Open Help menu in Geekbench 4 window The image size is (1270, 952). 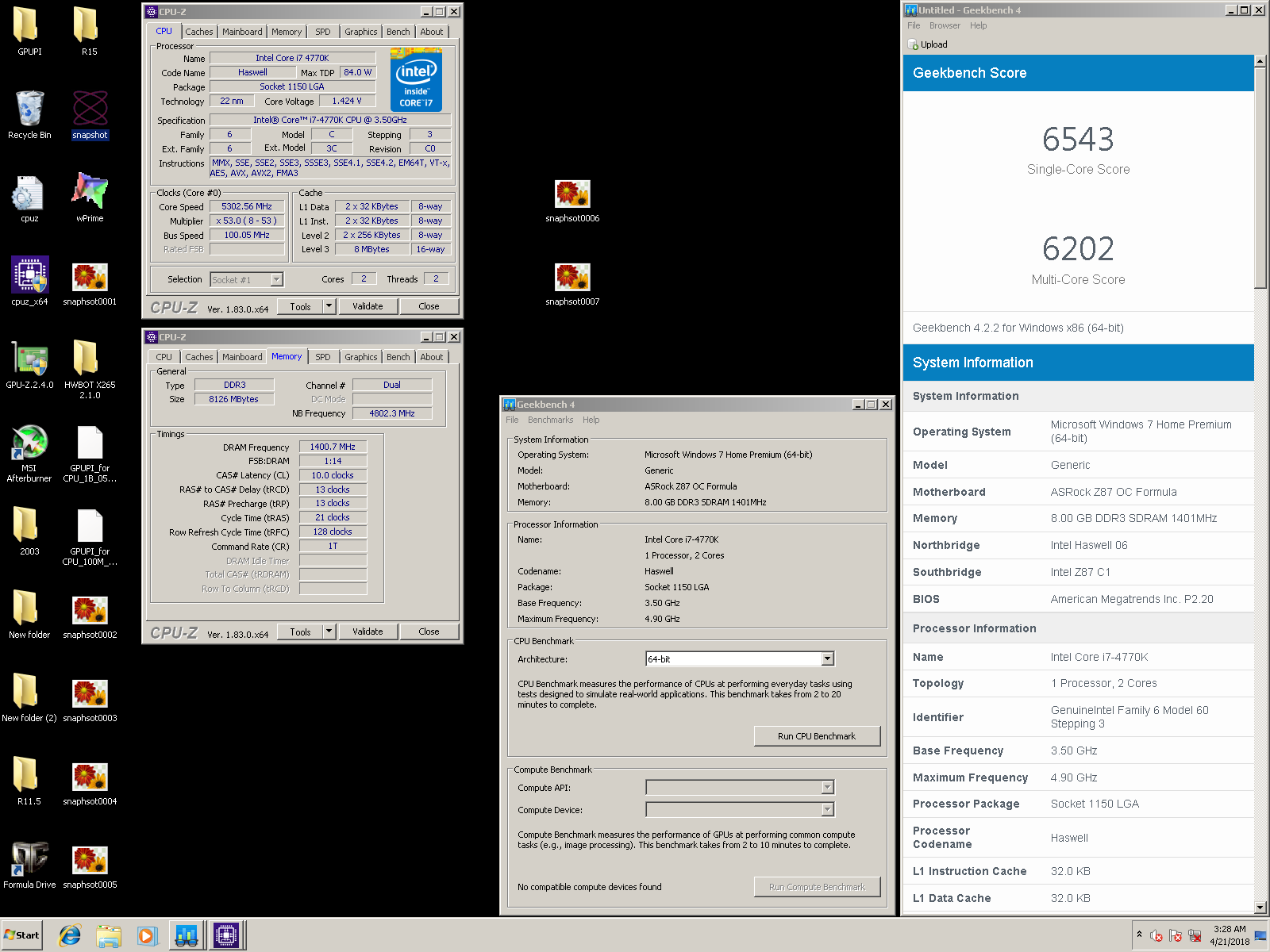pos(591,420)
